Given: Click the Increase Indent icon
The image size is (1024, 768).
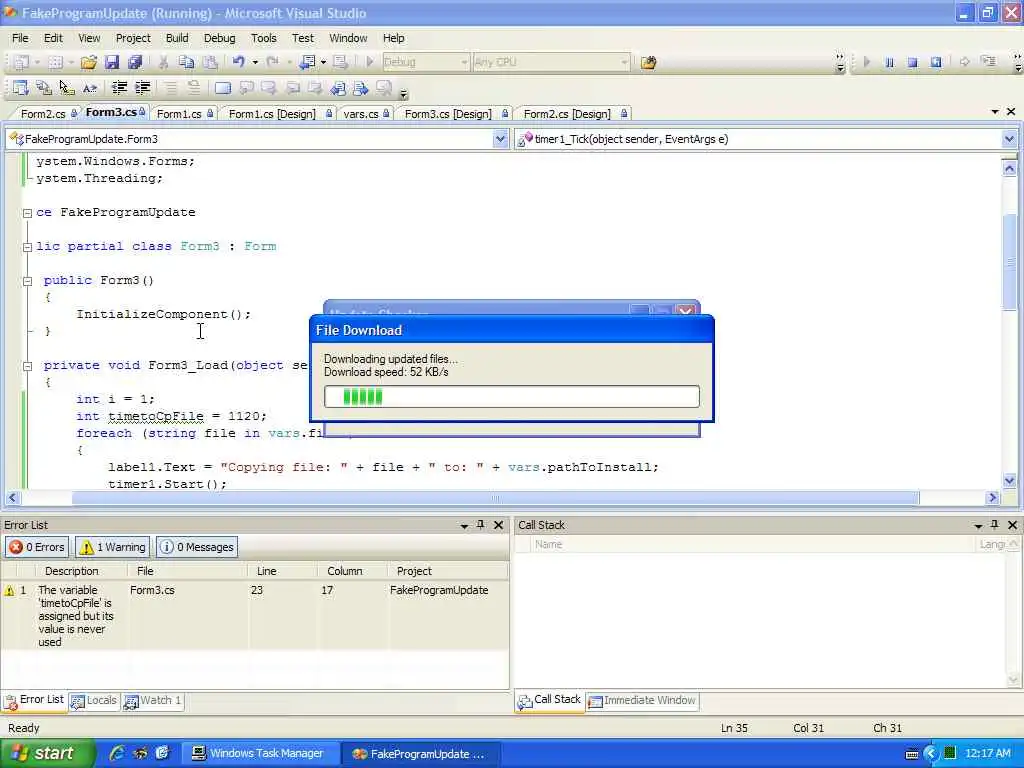Looking at the screenshot, I should click(142, 88).
